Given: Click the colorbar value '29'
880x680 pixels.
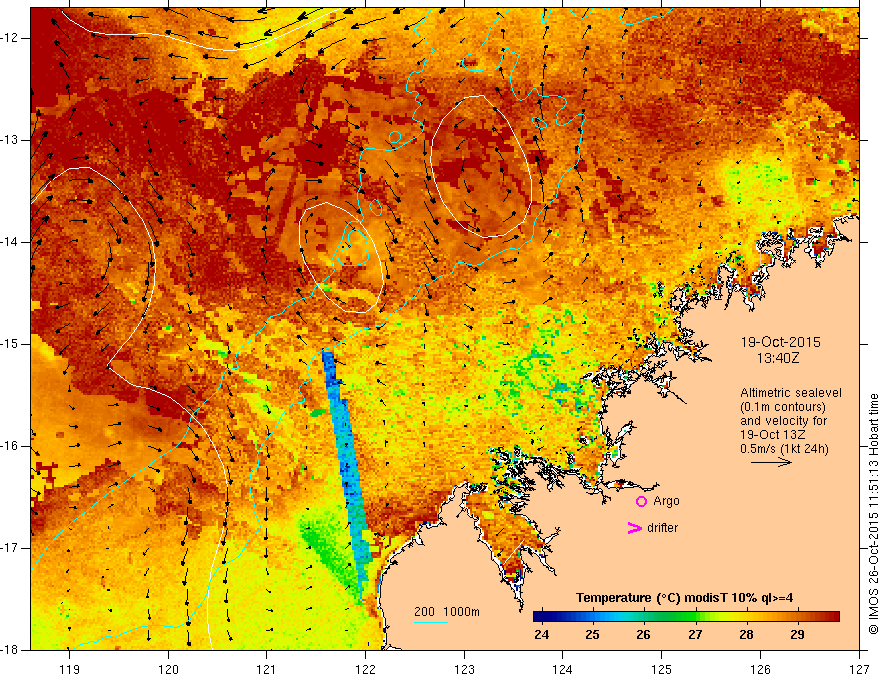Looking at the screenshot, I should coord(797,635).
